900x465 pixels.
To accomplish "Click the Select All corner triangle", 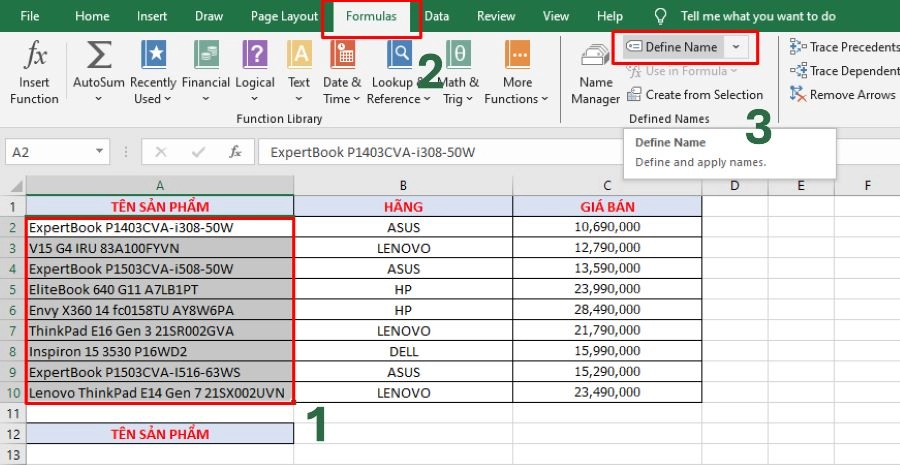I will (16, 186).
